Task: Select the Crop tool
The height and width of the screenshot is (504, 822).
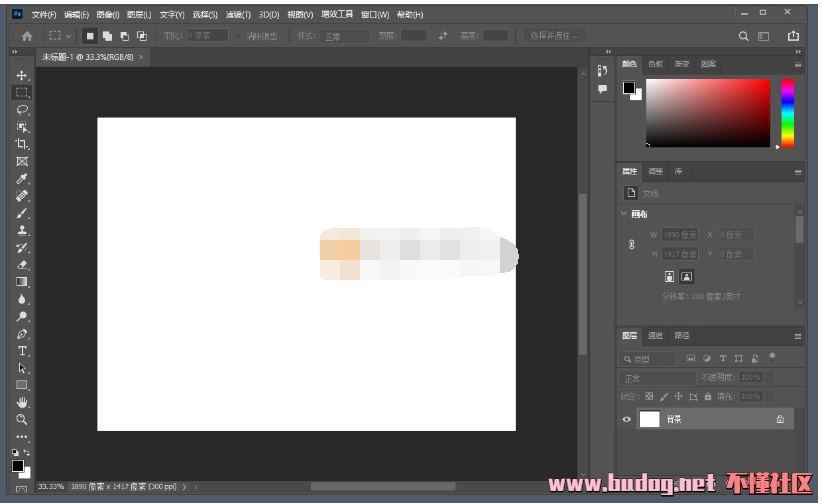Action: (x=21, y=144)
